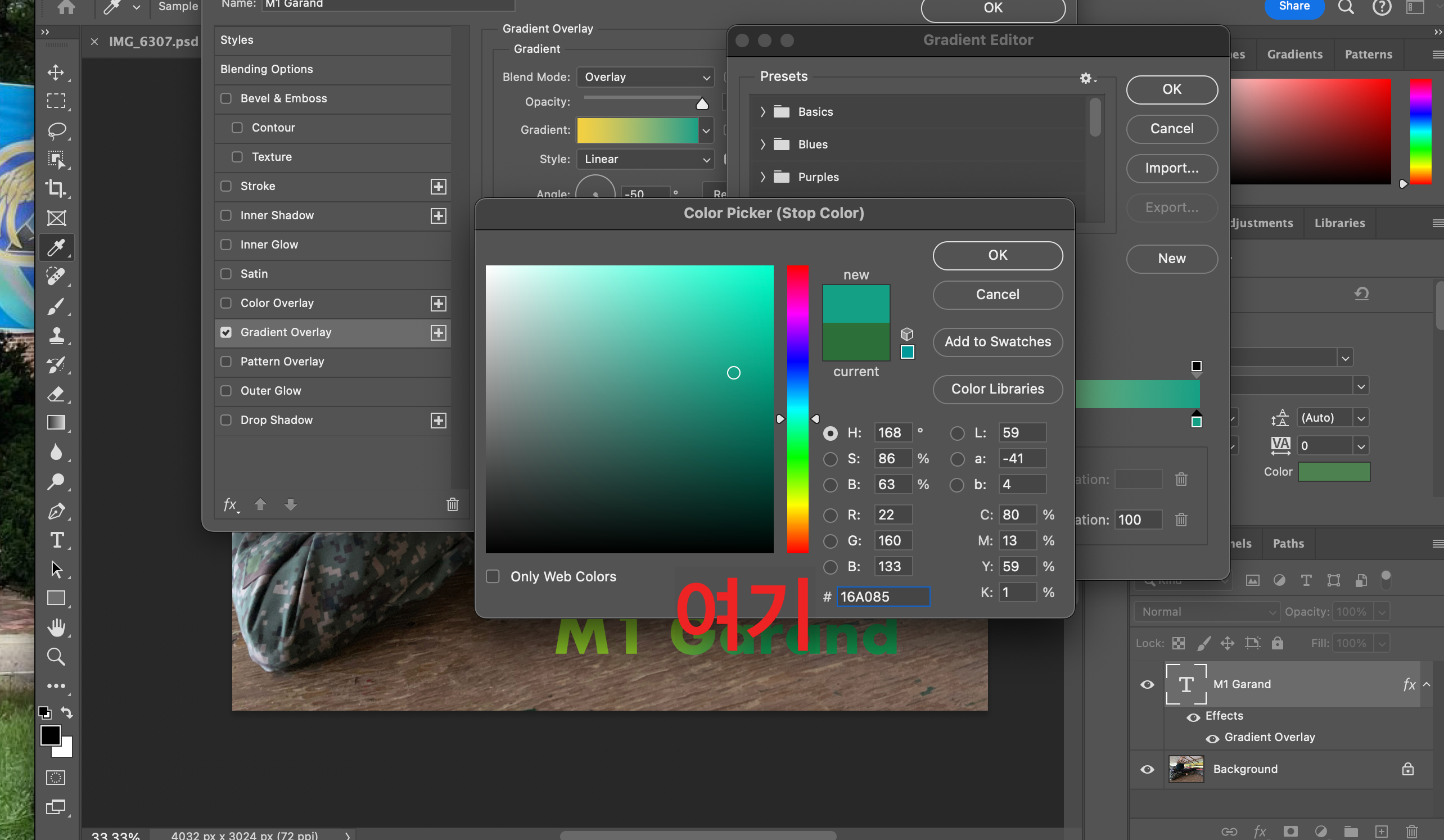Click the layer style trash icon

coord(452,504)
